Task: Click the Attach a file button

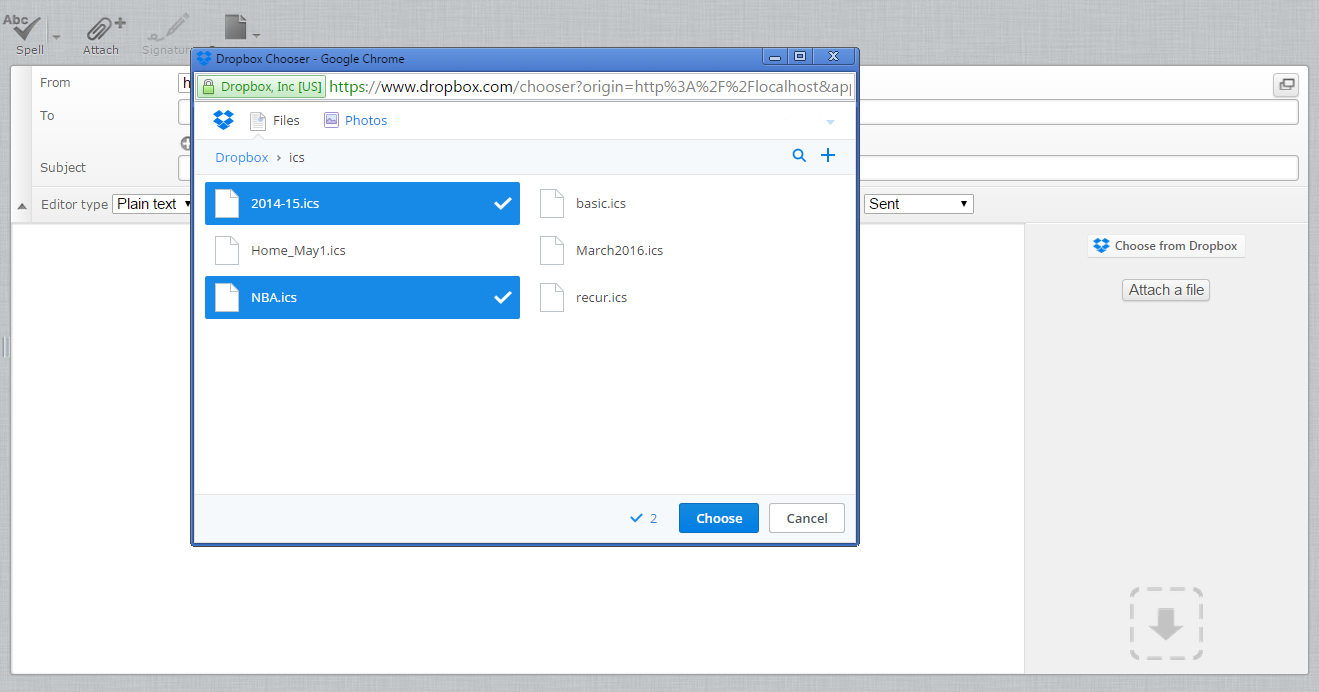Action: click(x=1166, y=290)
